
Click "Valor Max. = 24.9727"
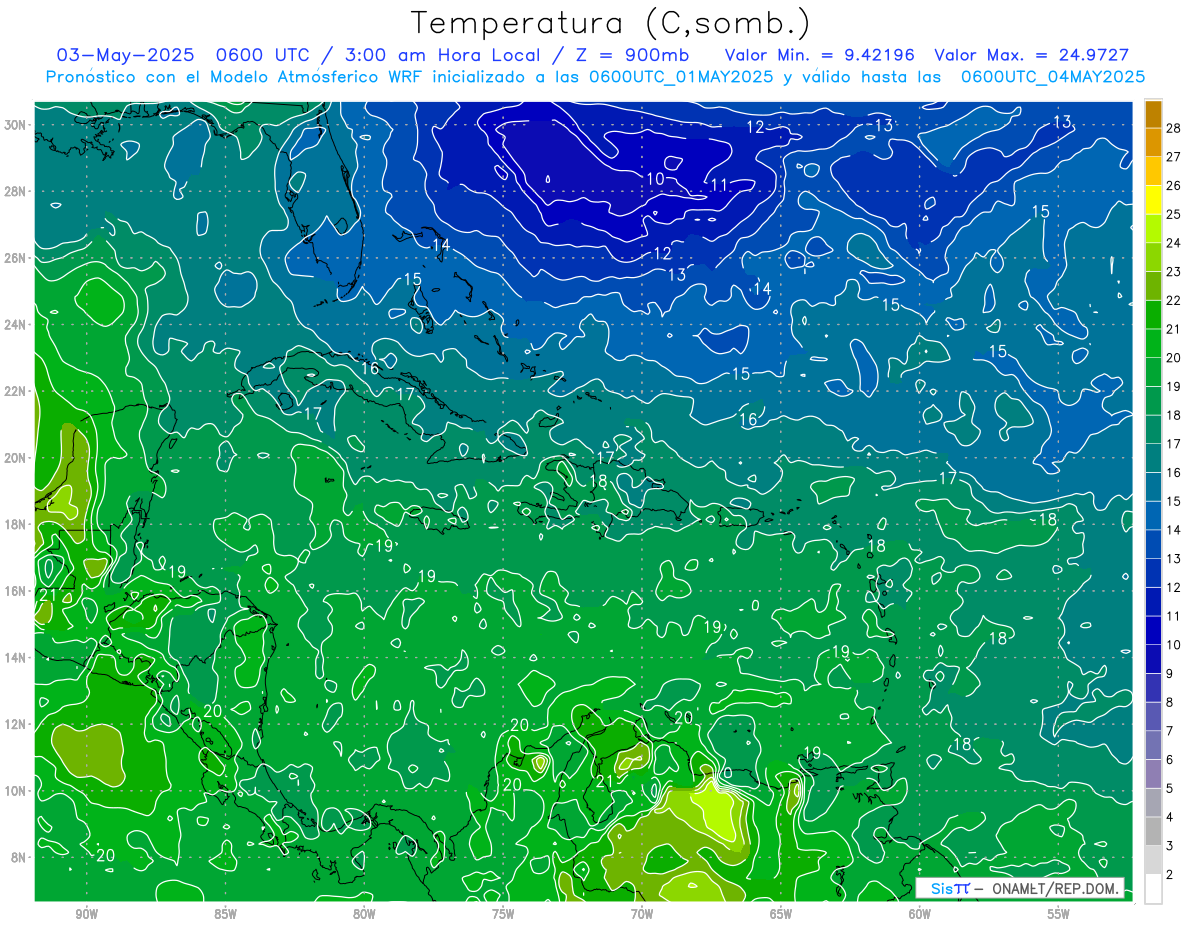pyautogui.click(x=1031, y=55)
